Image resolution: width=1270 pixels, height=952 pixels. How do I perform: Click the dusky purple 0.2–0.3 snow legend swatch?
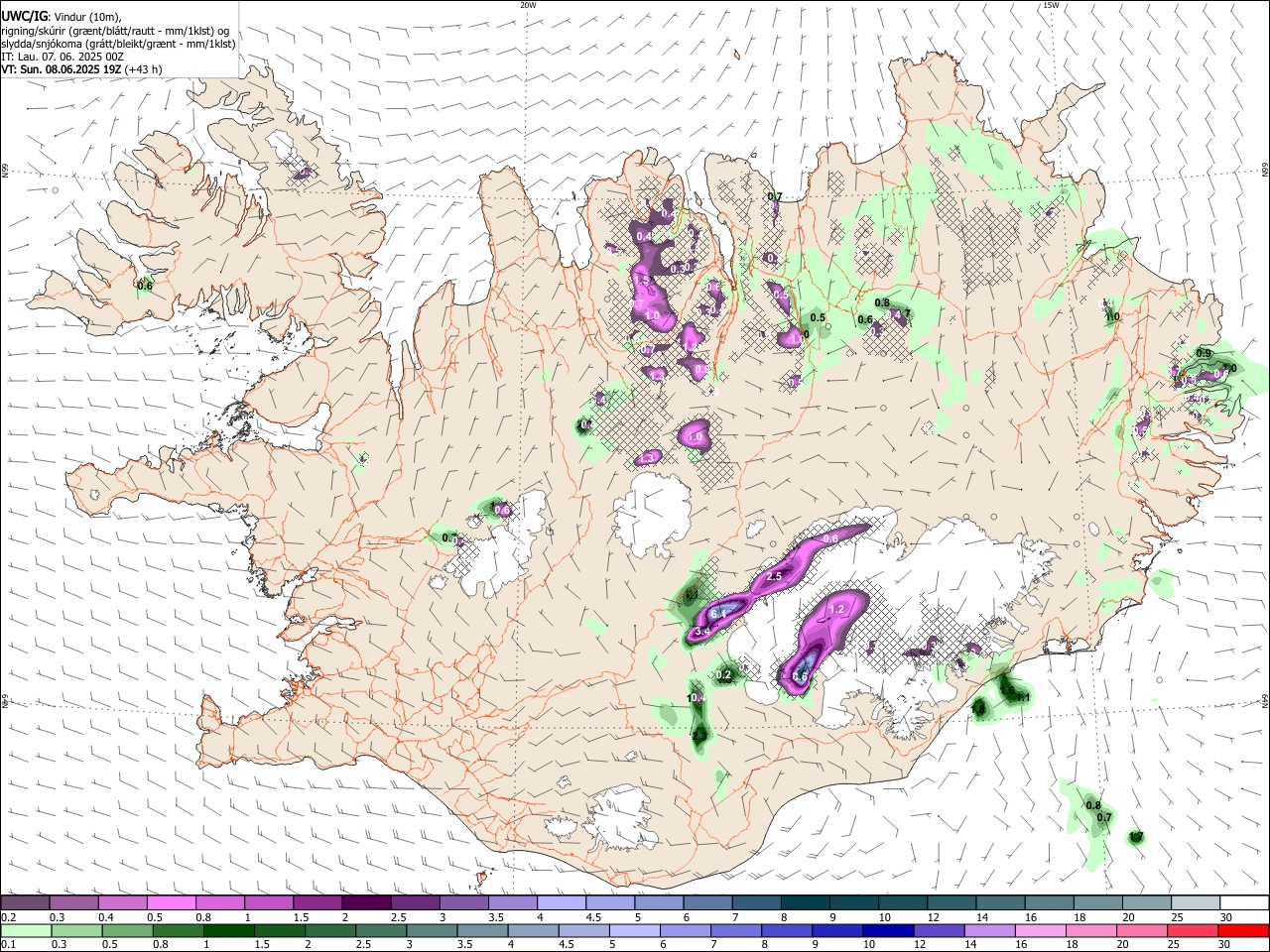[25, 903]
